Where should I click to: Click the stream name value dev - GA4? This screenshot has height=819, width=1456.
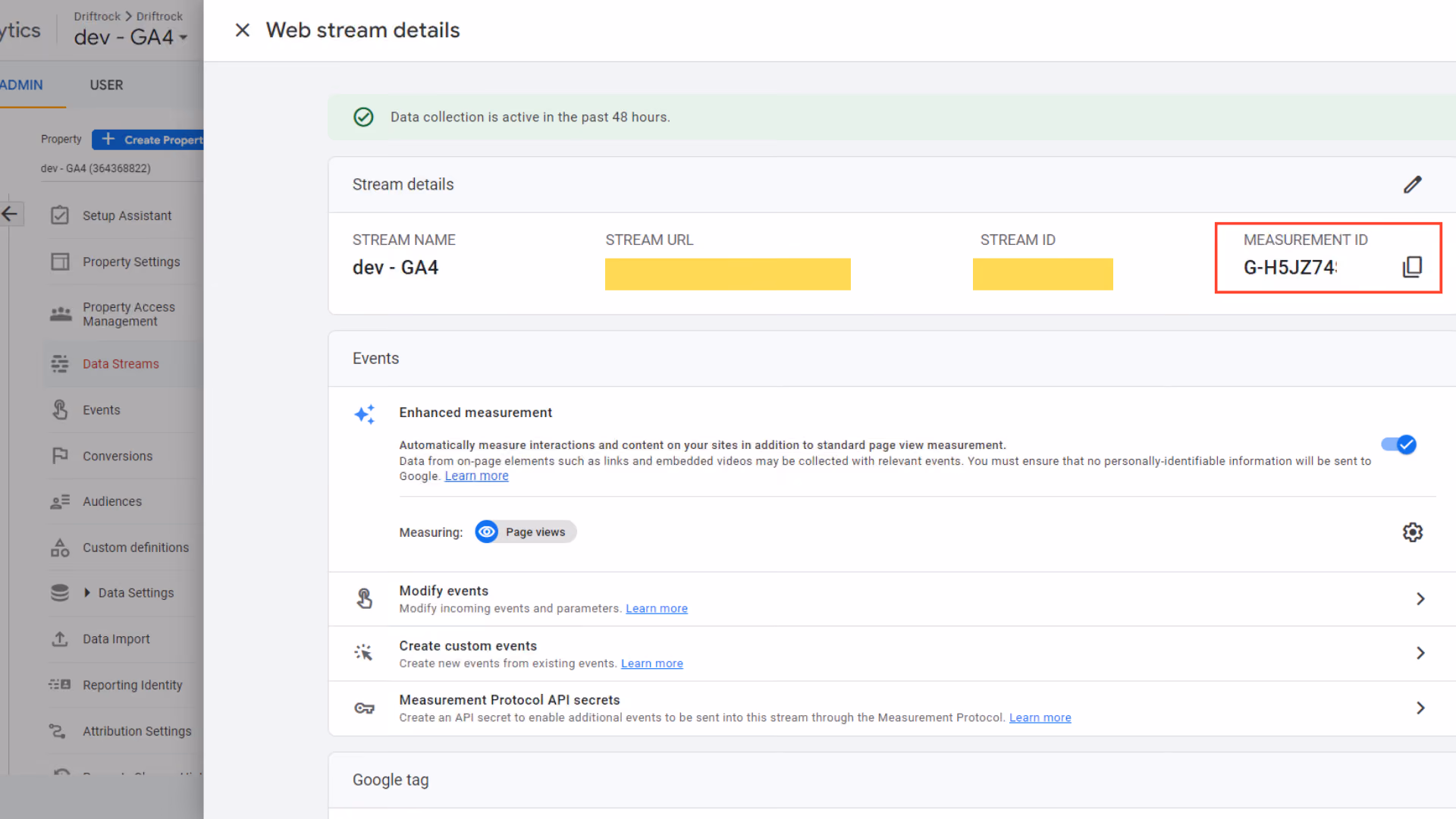click(x=395, y=268)
